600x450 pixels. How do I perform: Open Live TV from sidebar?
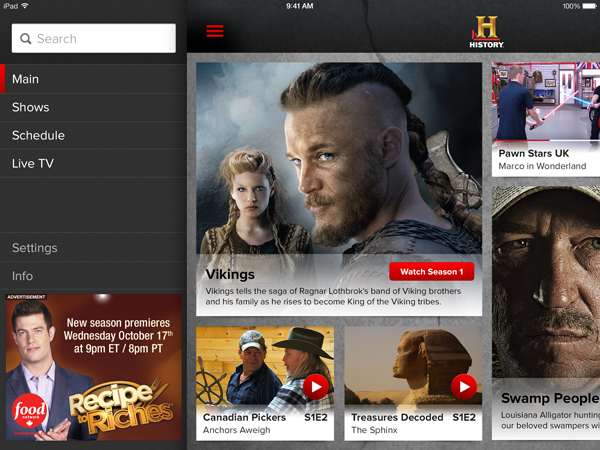pos(93,163)
